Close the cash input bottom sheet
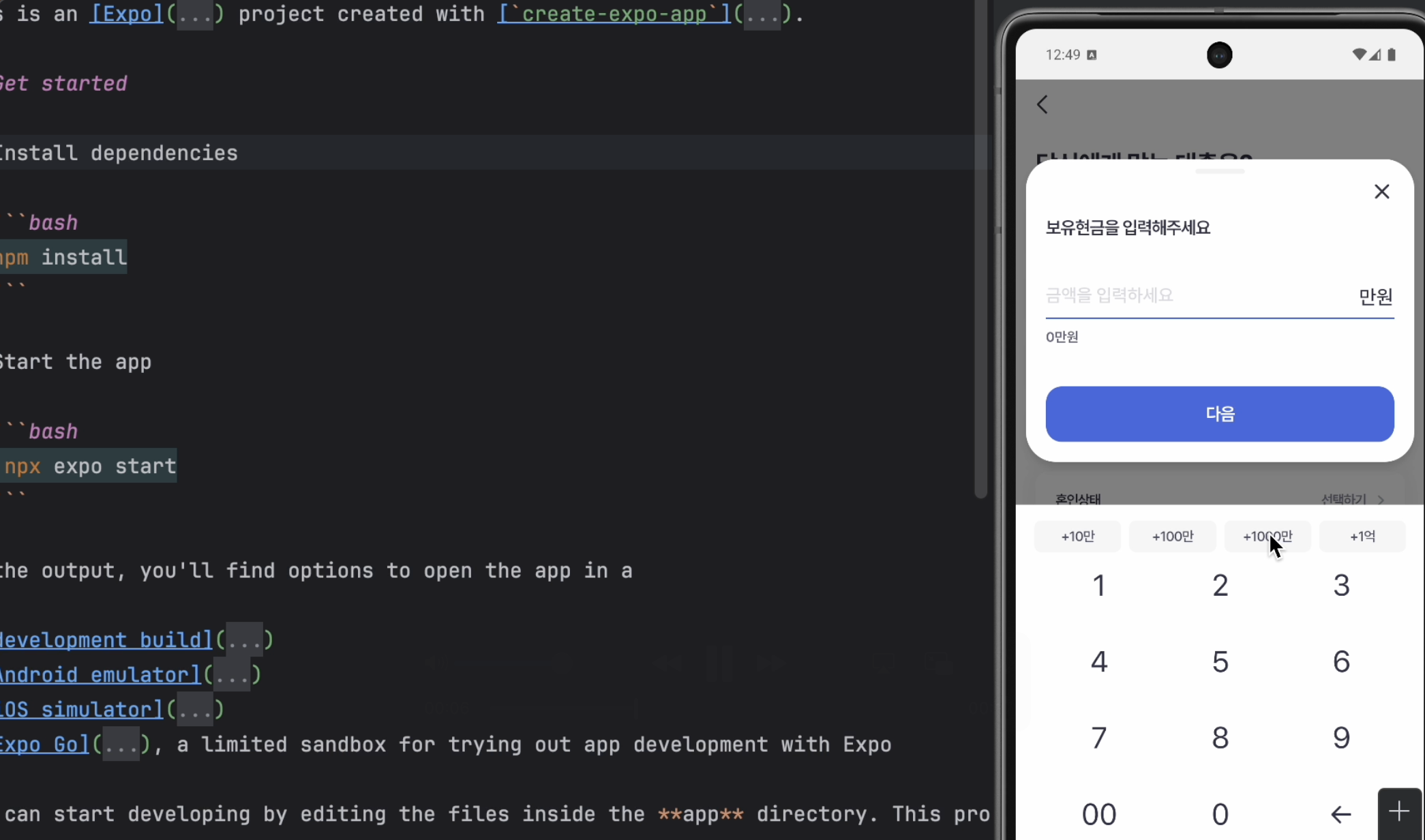This screenshot has height=840, width=1425. [x=1381, y=192]
